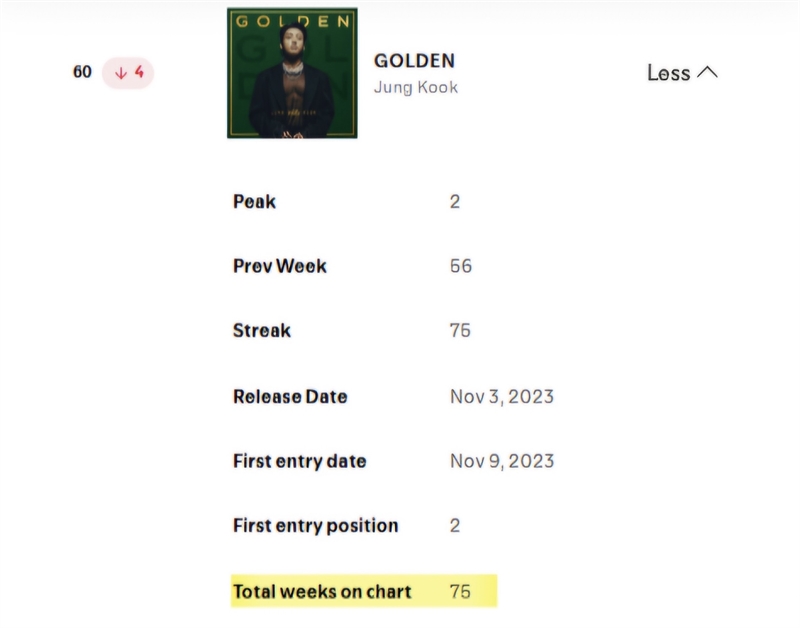Select the Streak label
The width and height of the screenshot is (800, 628).
262,331
